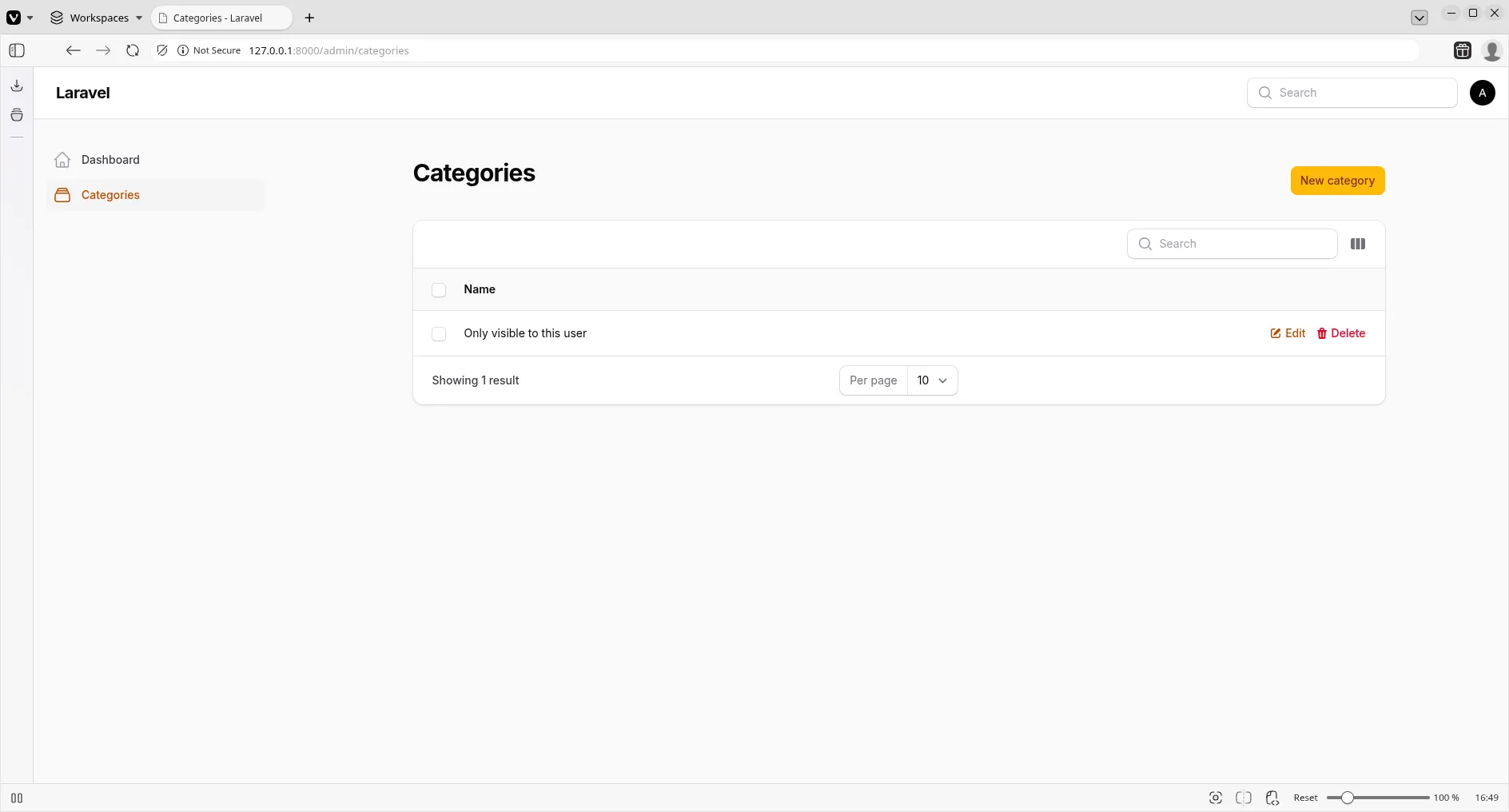Toggle the browser sidebar panel icon
This screenshot has width=1509, height=812.
tap(16, 50)
